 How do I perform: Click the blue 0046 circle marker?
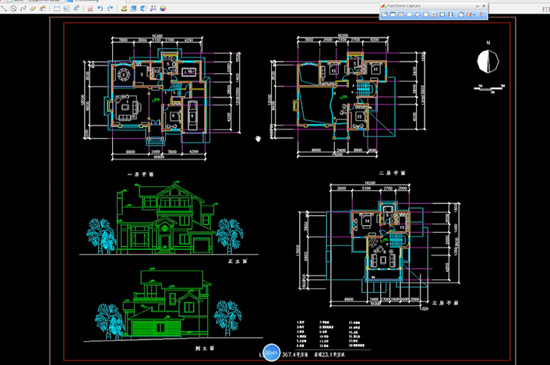(x=271, y=352)
